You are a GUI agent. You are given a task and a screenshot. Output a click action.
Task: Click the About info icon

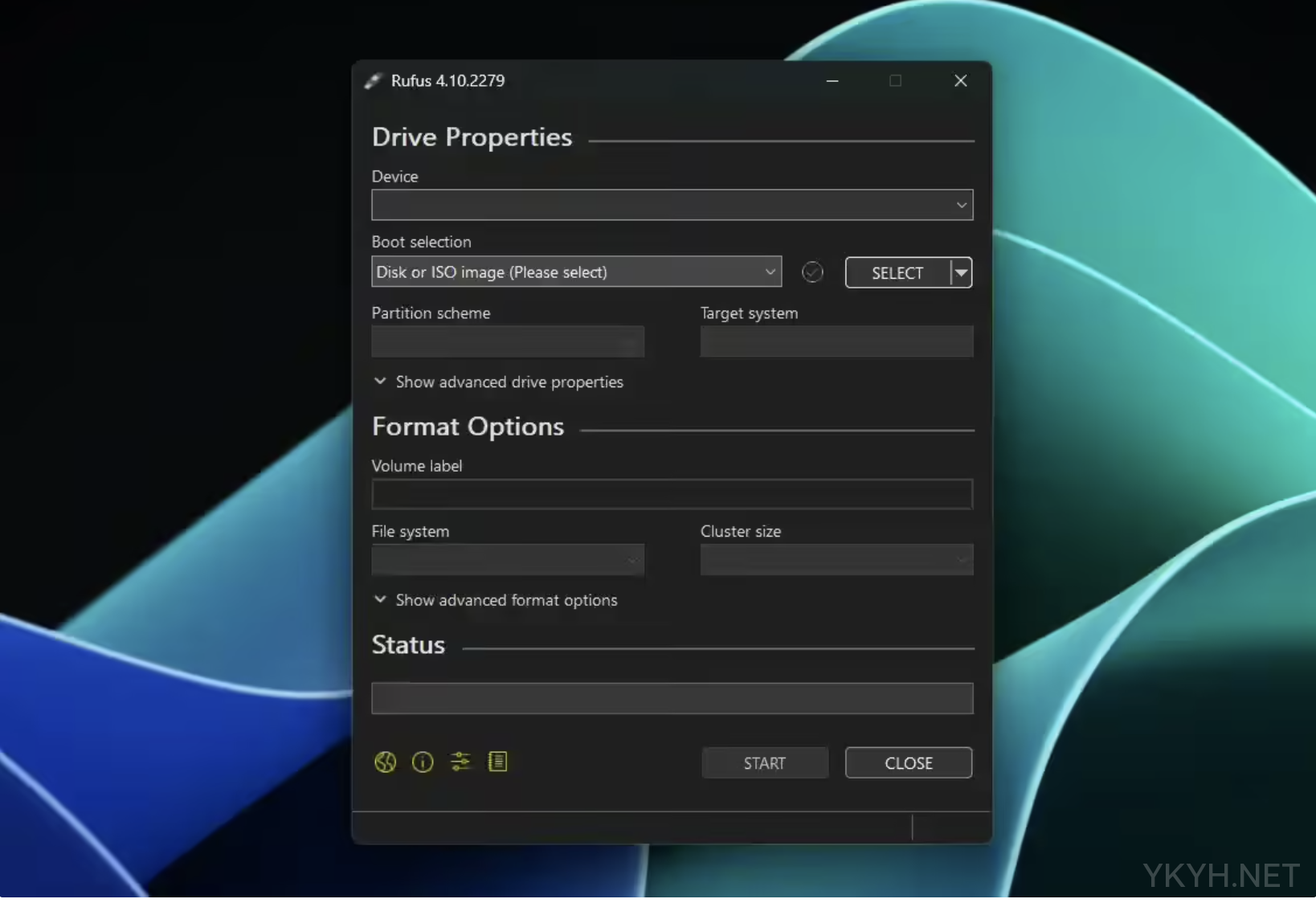point(423,762)
